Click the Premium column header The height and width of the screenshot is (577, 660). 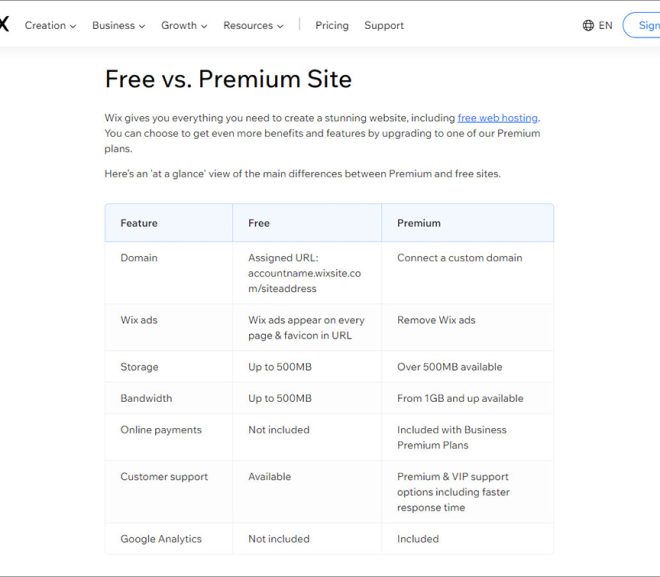tap(419, 223)
